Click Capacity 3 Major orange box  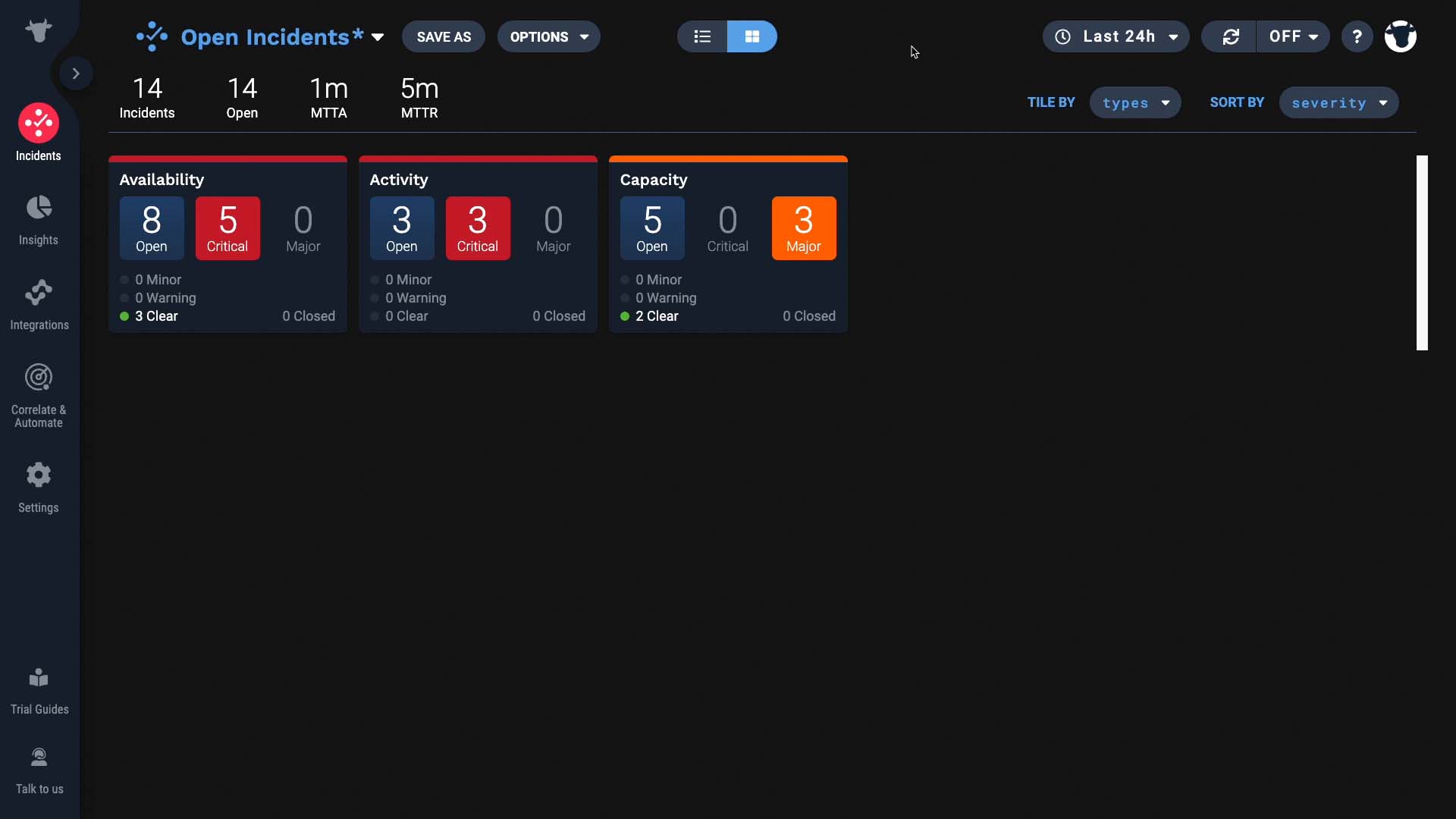(x=804, y=228)
